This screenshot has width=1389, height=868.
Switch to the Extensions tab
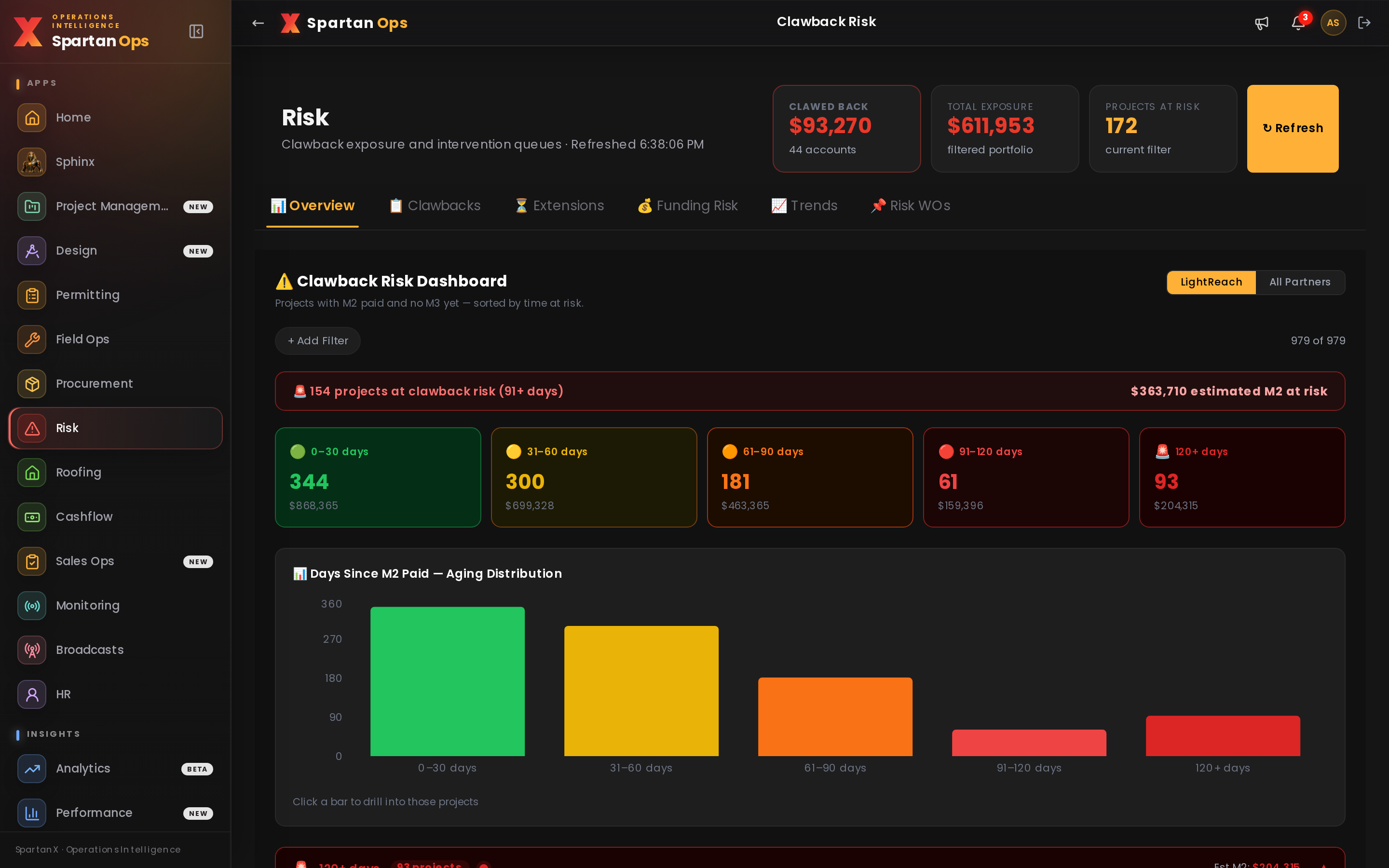(559, 205)
